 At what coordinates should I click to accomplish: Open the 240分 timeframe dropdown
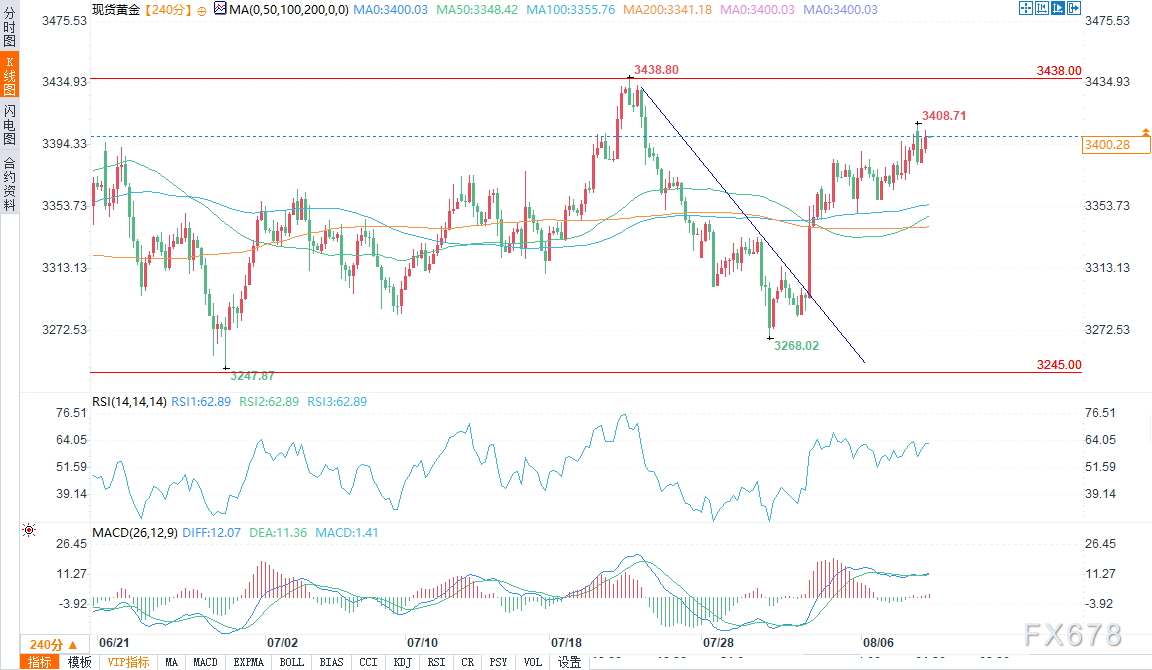[46, 644]
